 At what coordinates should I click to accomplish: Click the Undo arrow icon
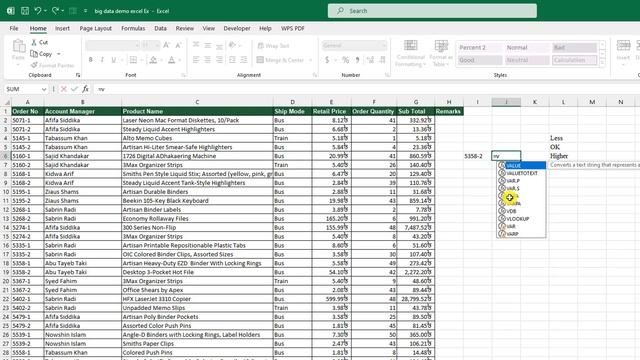point(38,11)
